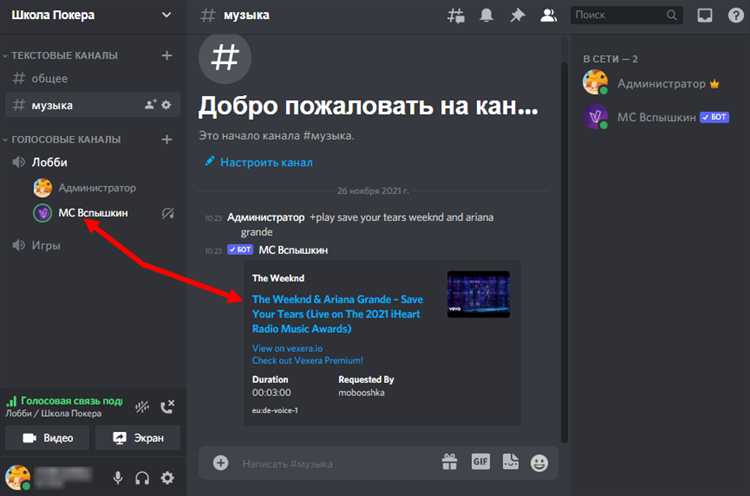
Task: Show pinned messages
Action: [x=517, y=15]
